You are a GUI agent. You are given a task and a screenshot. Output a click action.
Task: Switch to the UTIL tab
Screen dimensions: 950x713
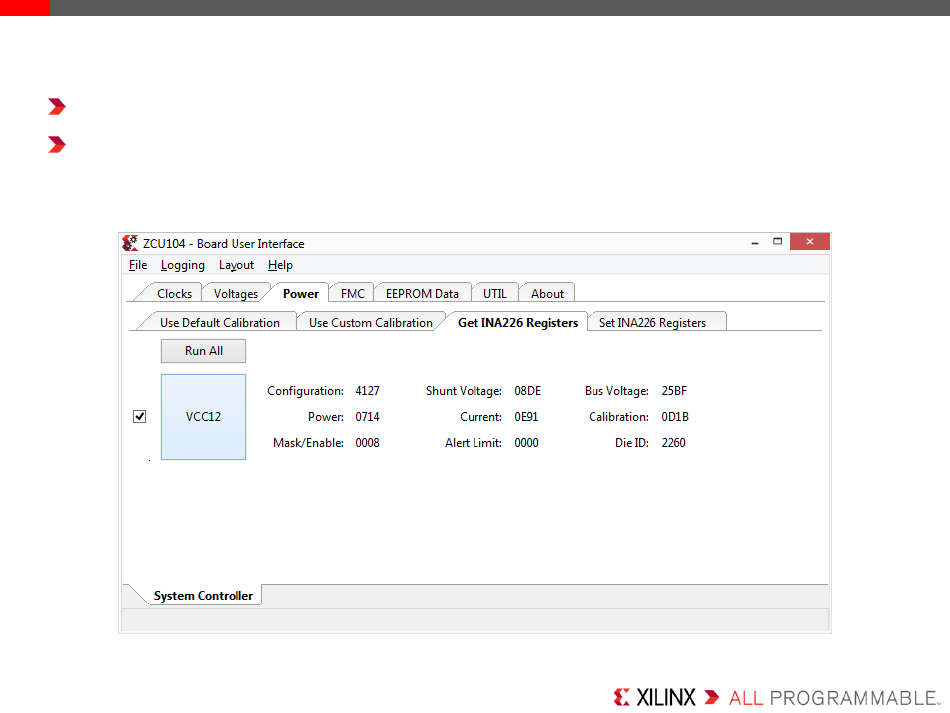(494, 293)
